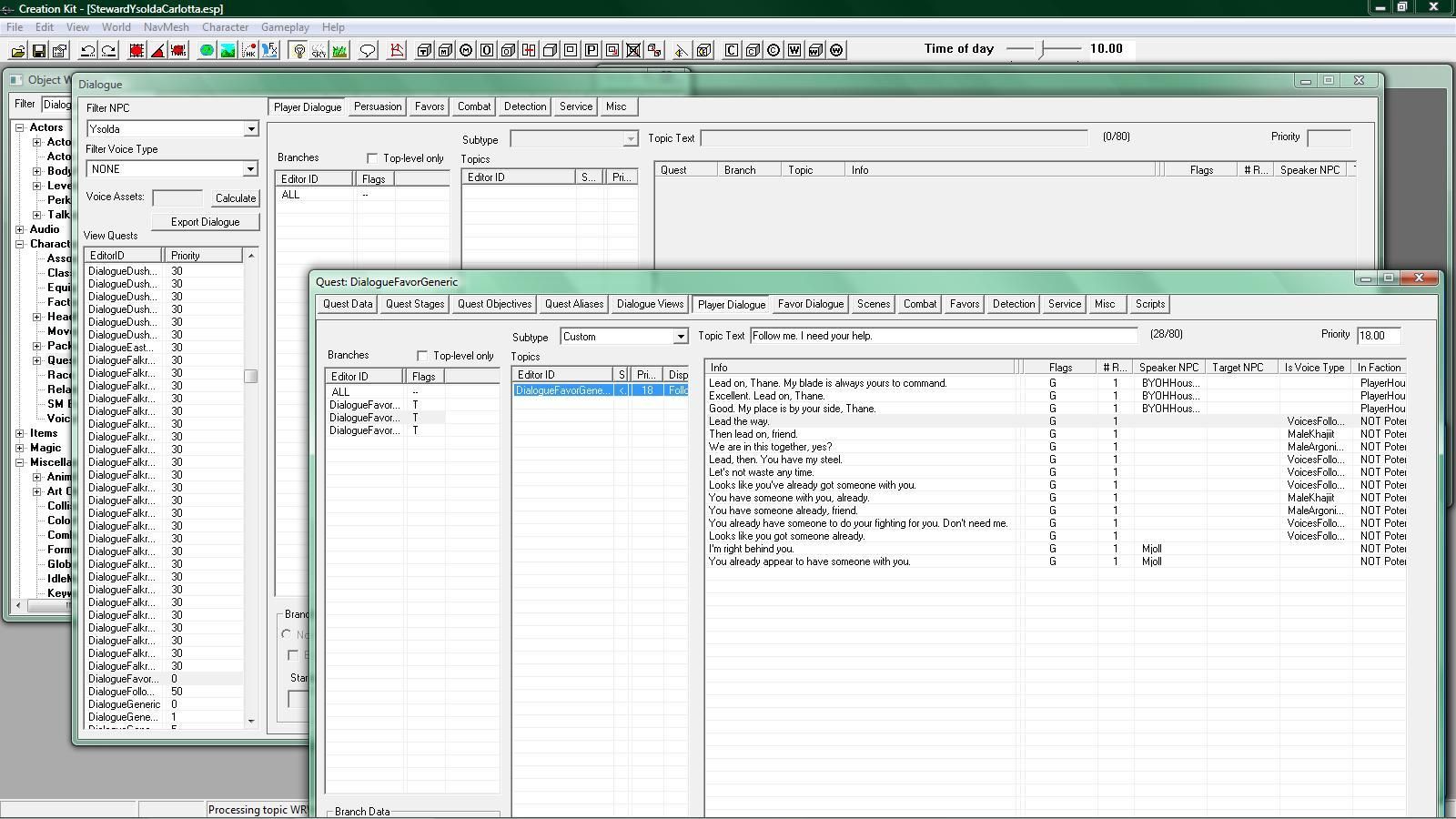
Task: Click the boxed P toolbar icon
Action: click(x=591, y=50)
